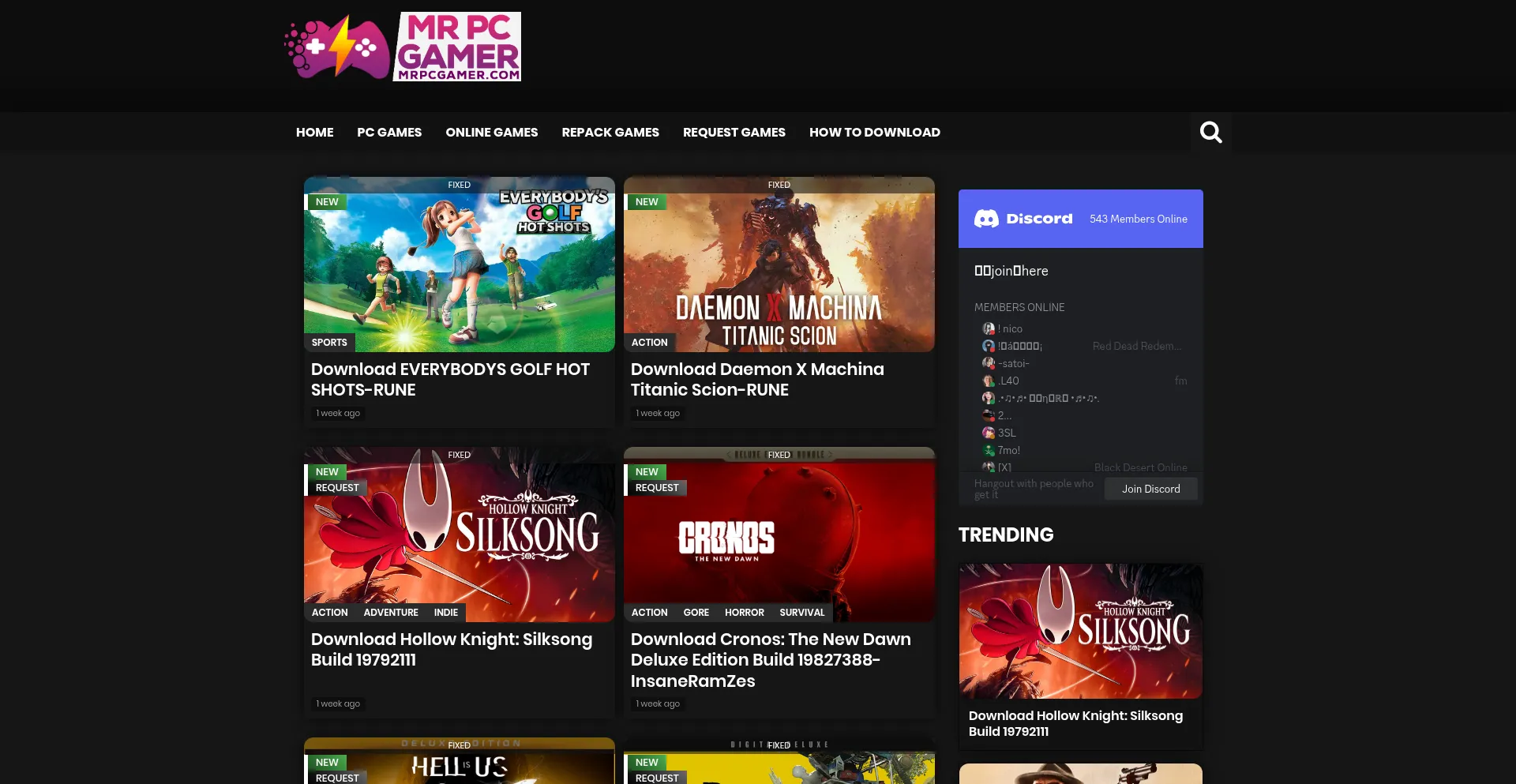Click the Red Dead Redem... status text
Screen dimensions: 1516x784
click(1137, 346)
